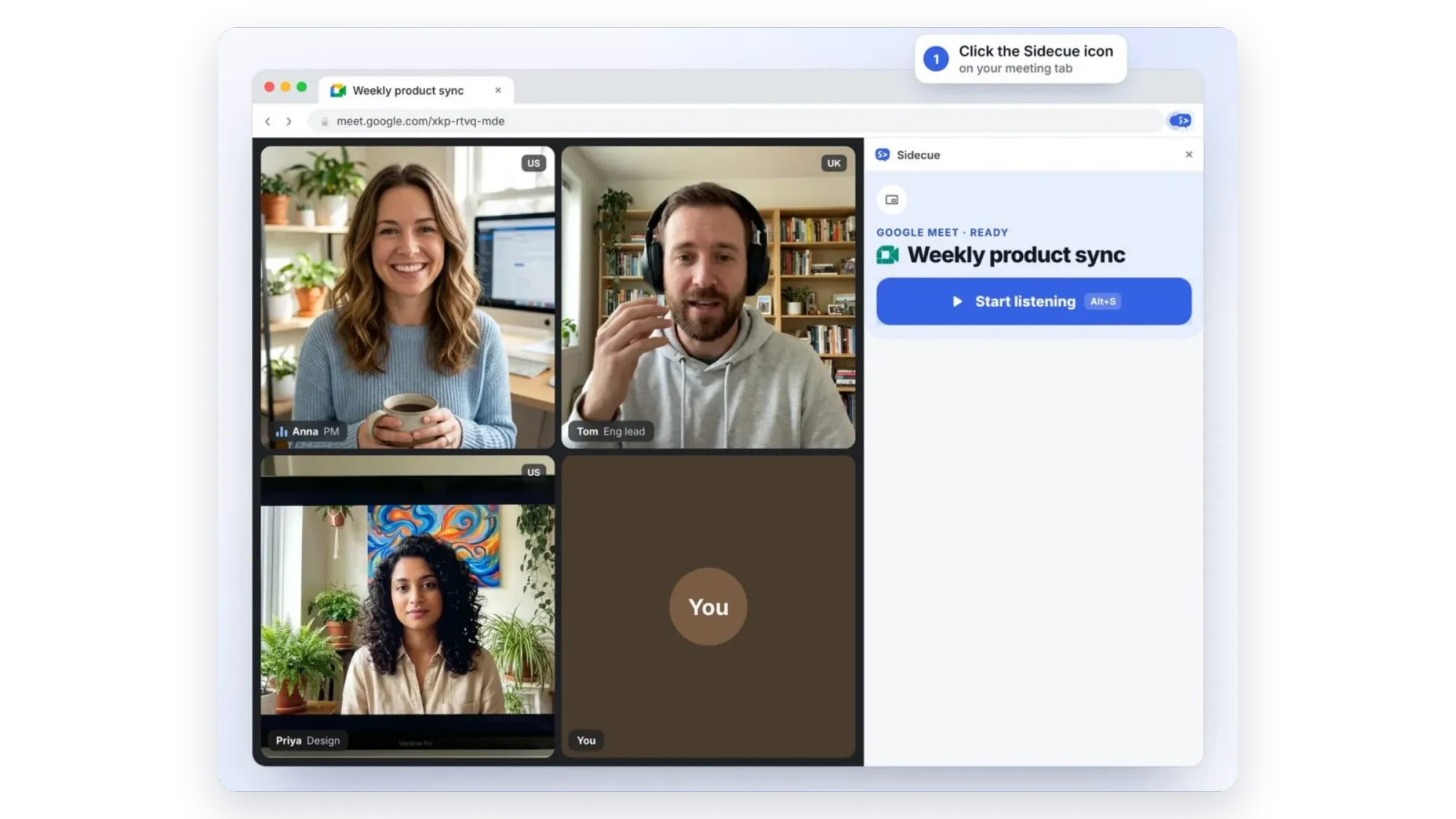Viewport: 1456px width, 819px height.
Task: Click the Sidecue extension icon in toolbar
Action: click(1180, 121)
